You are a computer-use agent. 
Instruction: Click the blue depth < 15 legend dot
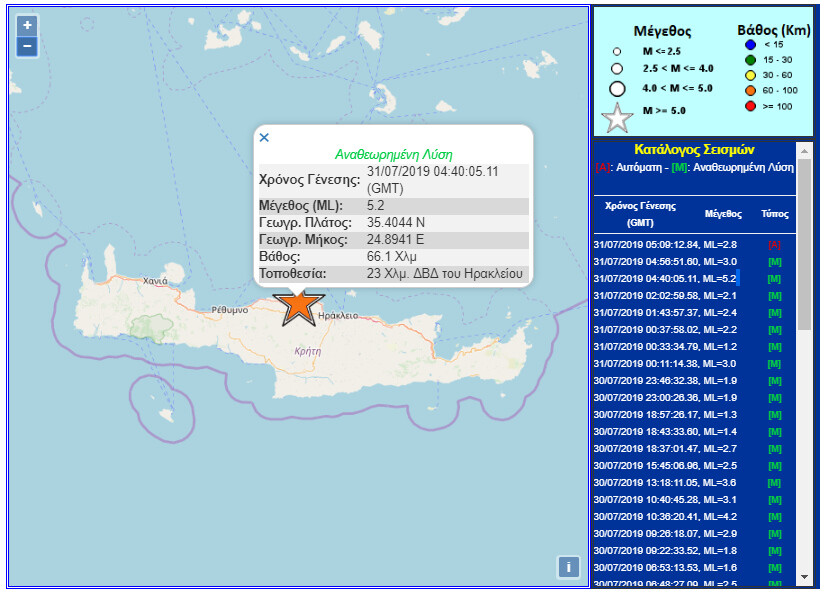[x=751, y=45]
